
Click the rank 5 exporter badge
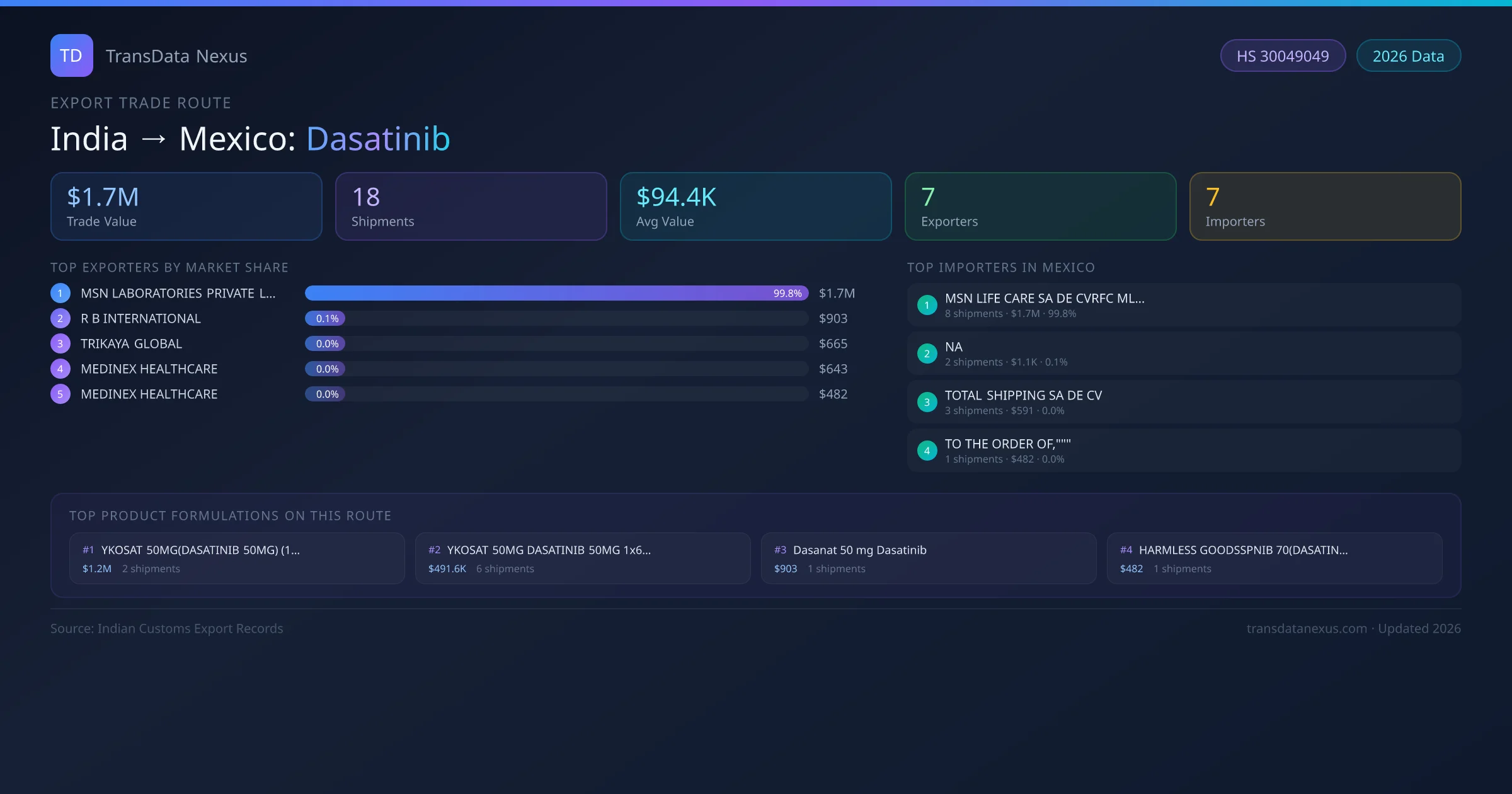(x=60, y=394)
